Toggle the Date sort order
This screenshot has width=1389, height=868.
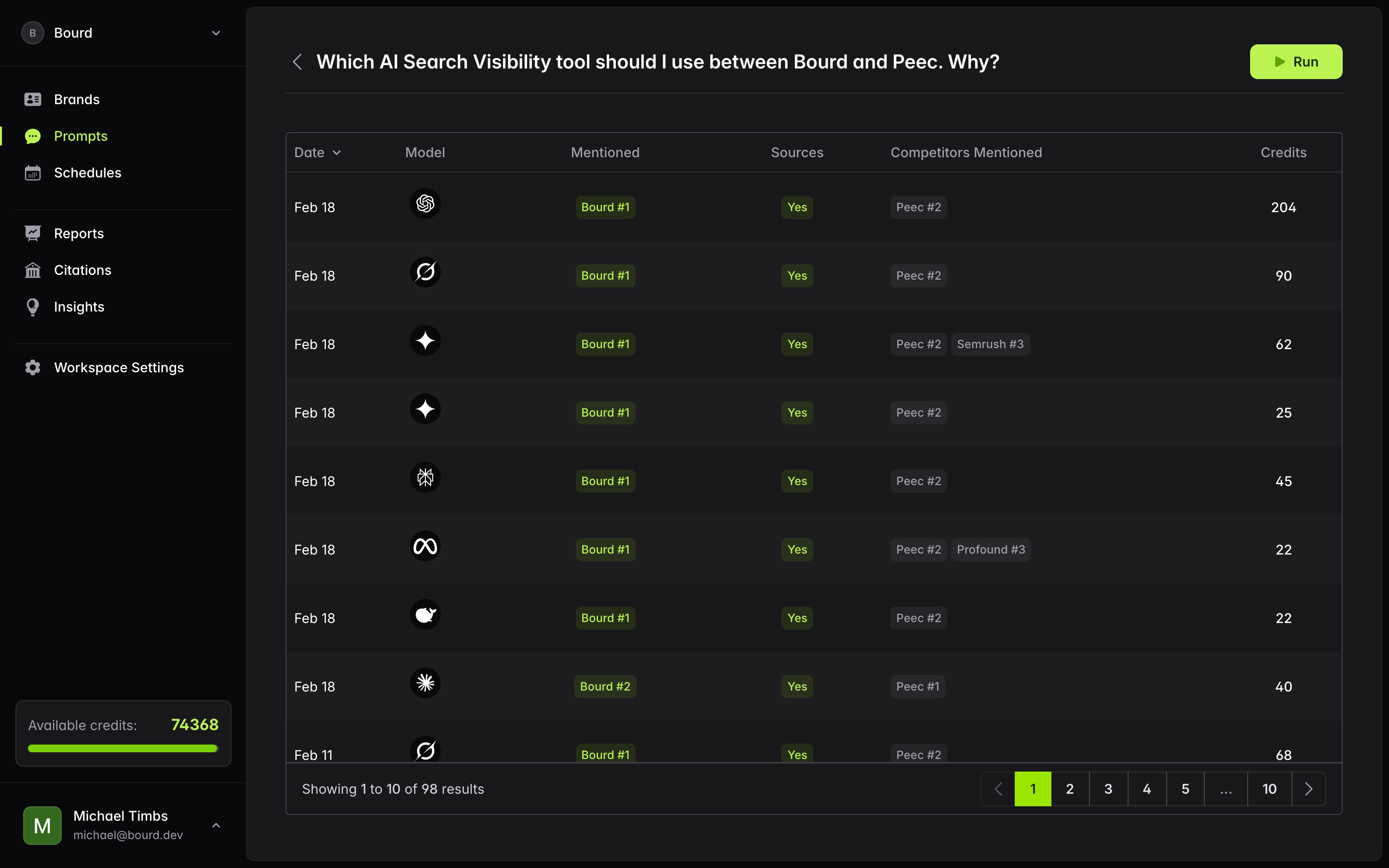click(x=317, y=152)
